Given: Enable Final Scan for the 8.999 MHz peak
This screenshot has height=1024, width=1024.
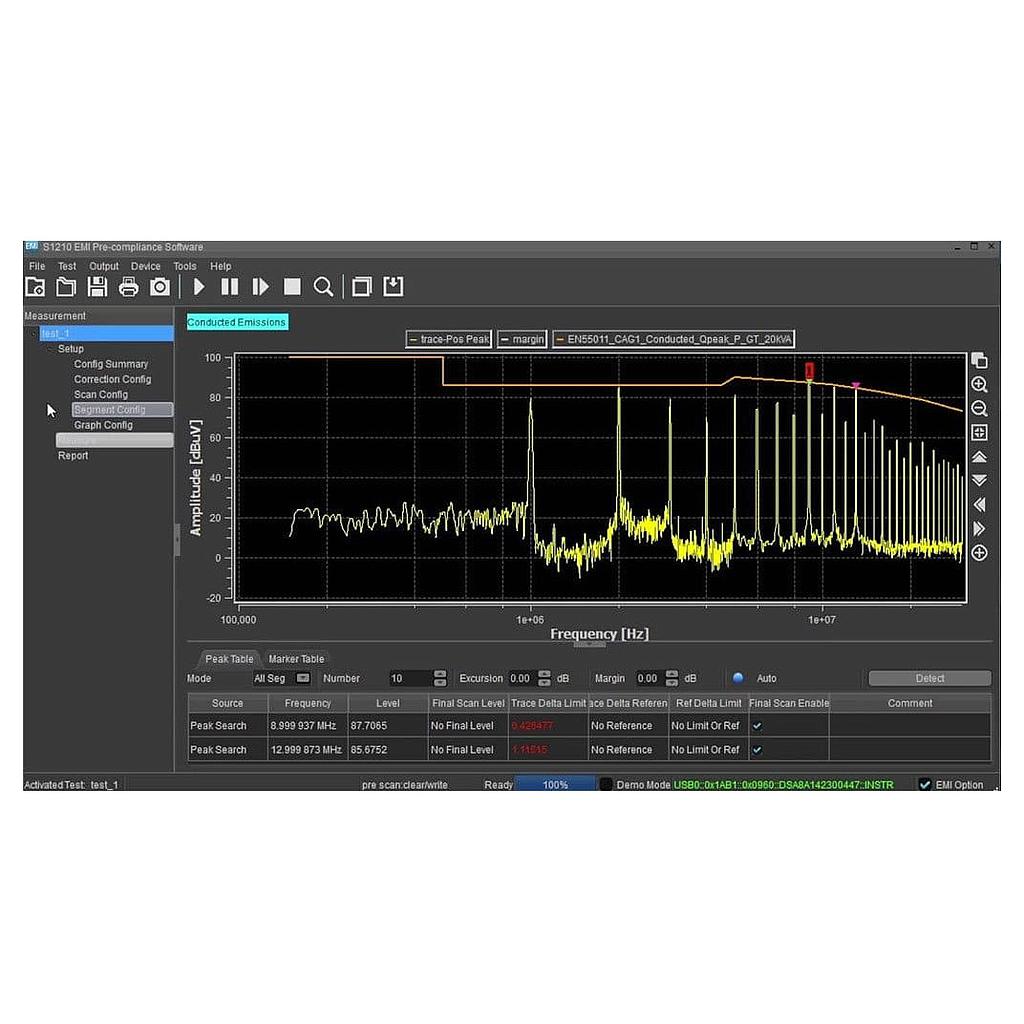Looking at the screenshot, I should (757, 725).
